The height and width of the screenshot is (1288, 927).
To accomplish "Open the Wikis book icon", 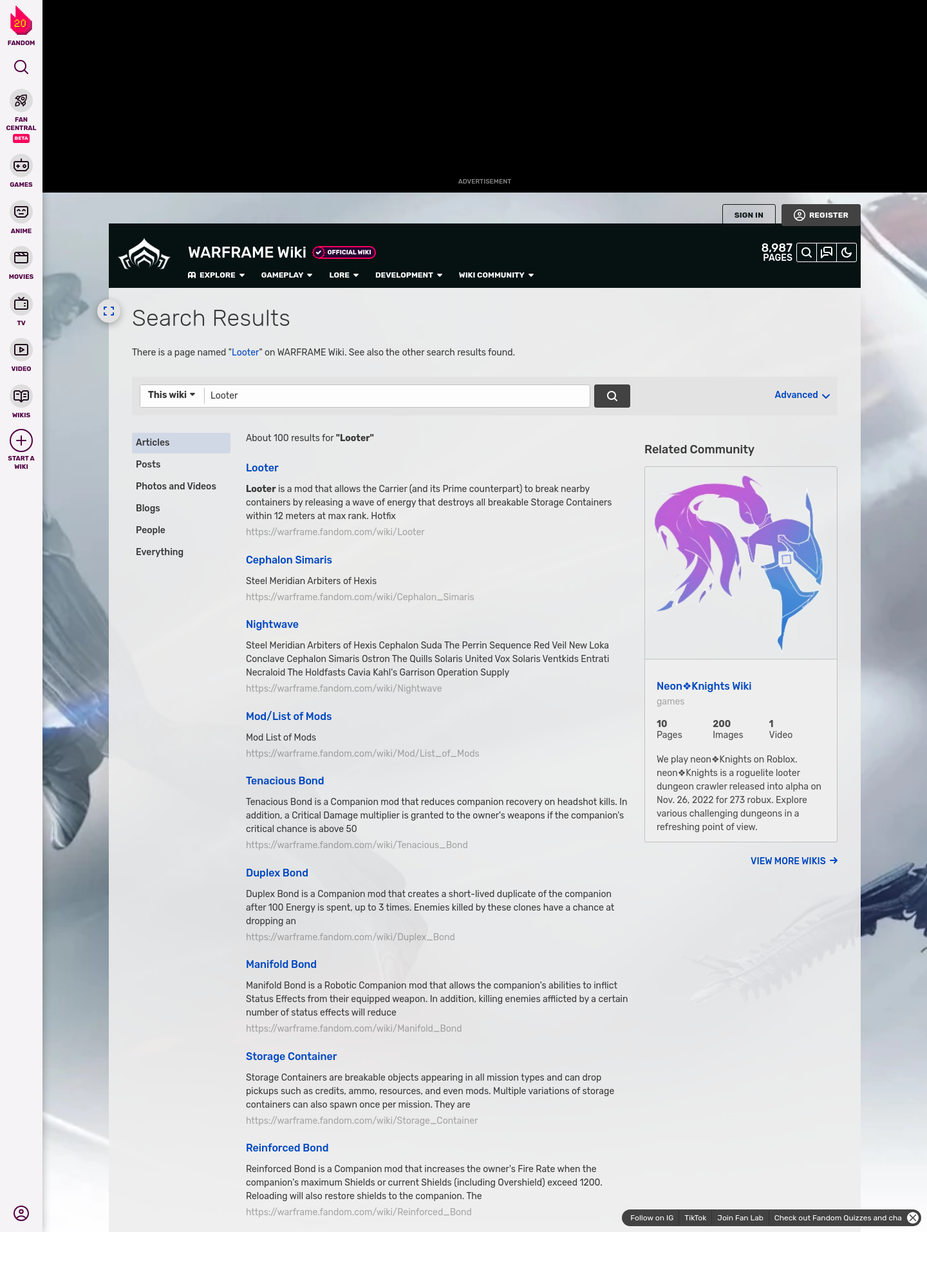I will [21, 395].
